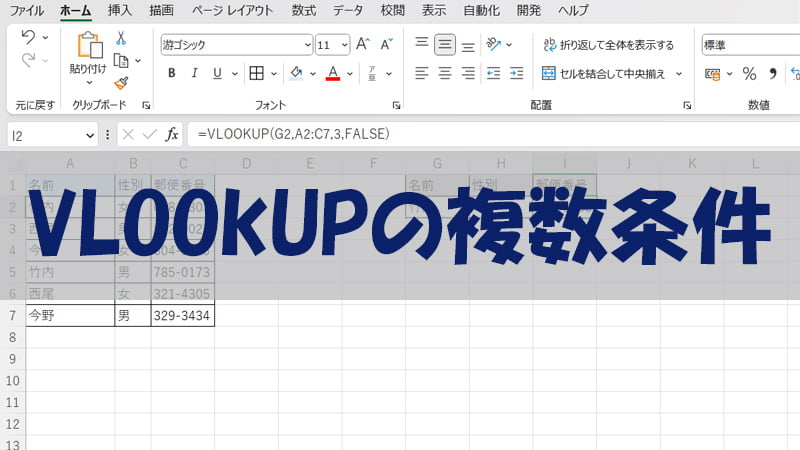800x450 pixels.
Task: Open the 標準 number format dropdown
Action: pyautogui.click(x=750, y=45)
